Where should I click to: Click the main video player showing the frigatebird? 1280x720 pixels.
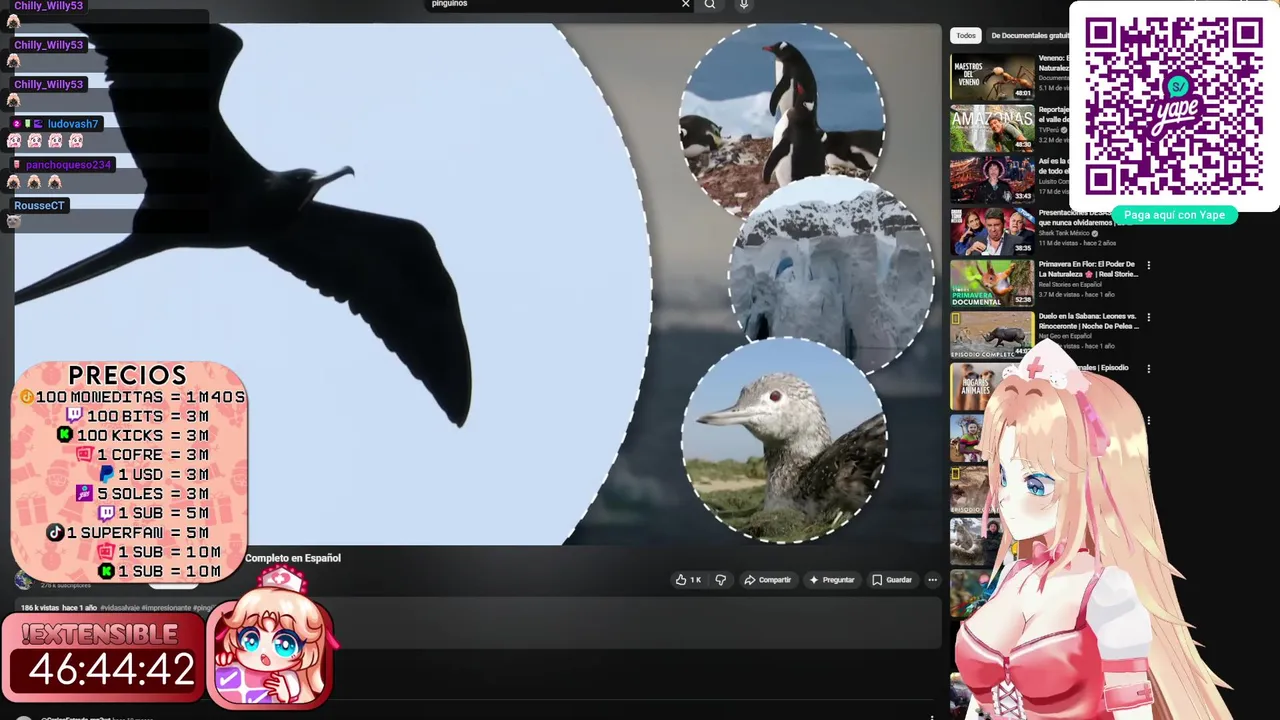click(478, 284)
